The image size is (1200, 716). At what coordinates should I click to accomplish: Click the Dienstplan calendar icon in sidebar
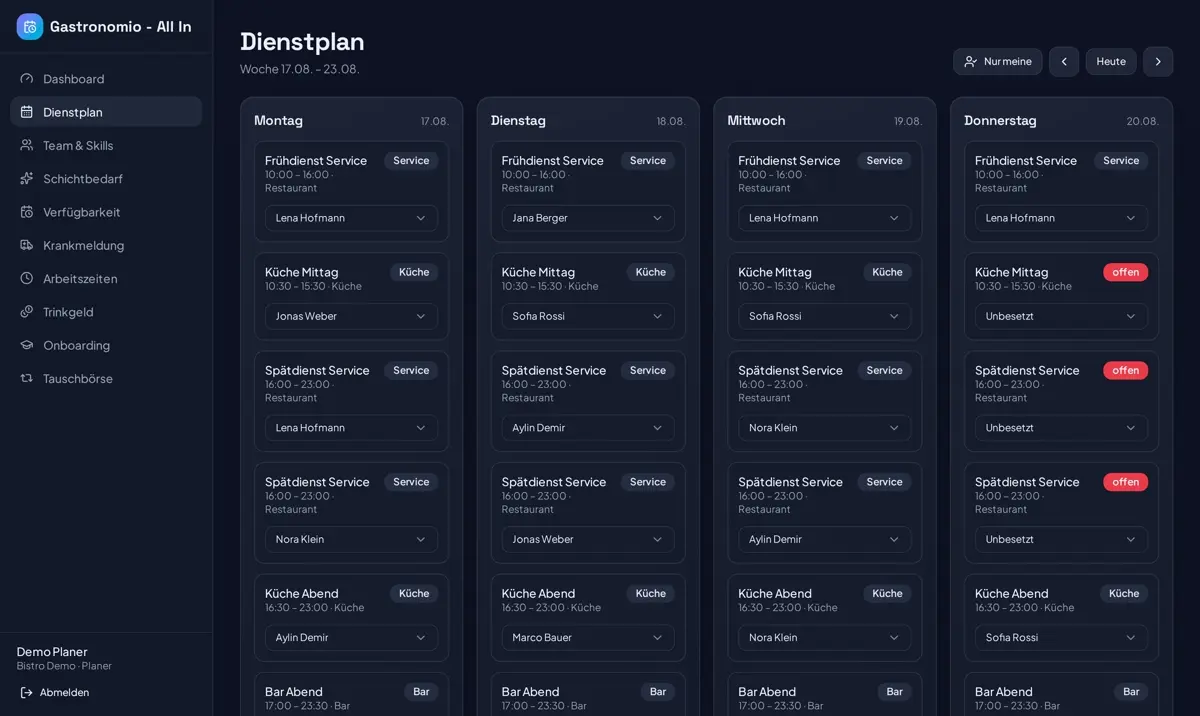click(x=27, y=112)
